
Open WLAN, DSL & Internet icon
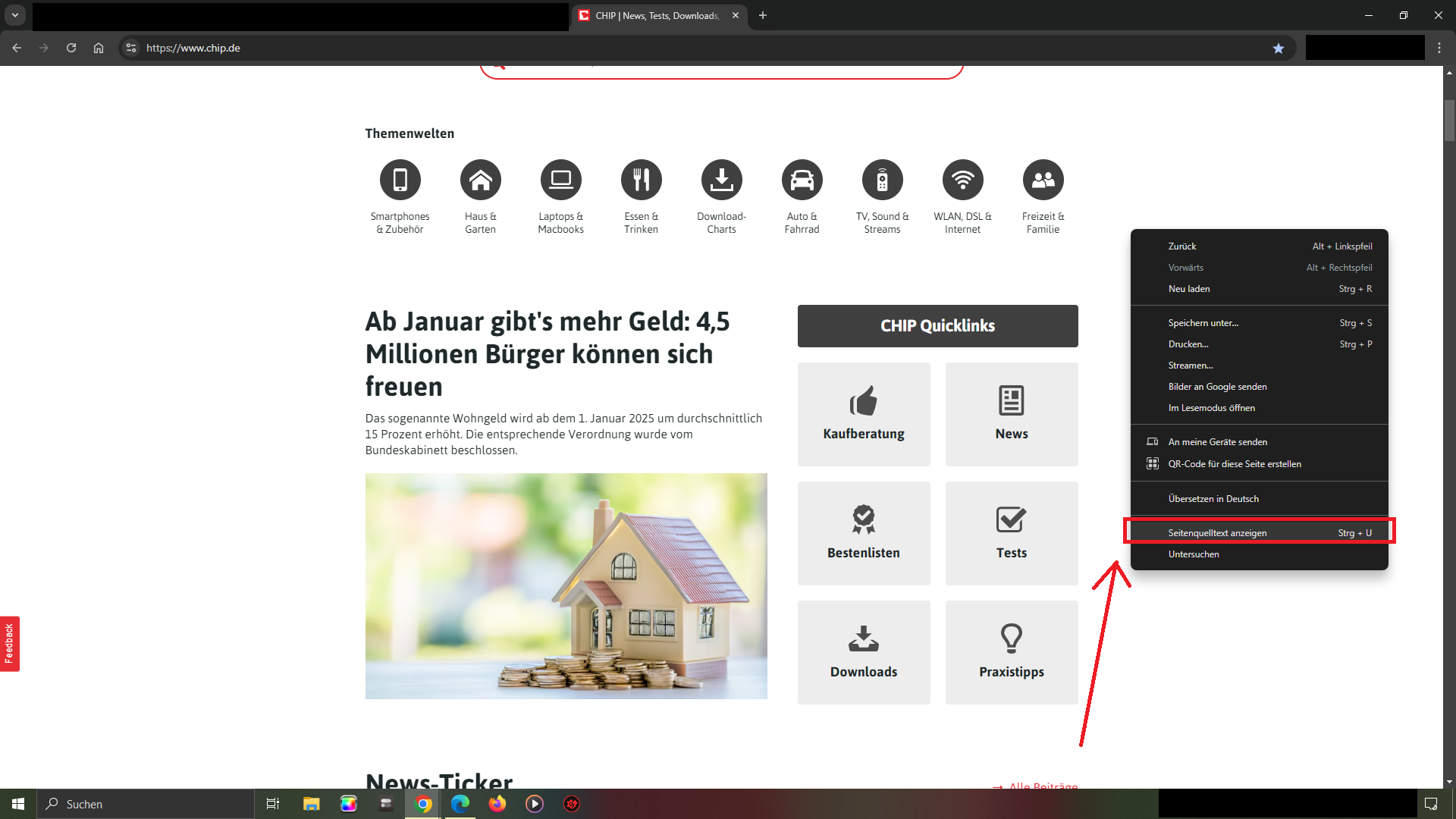point(962,180)
